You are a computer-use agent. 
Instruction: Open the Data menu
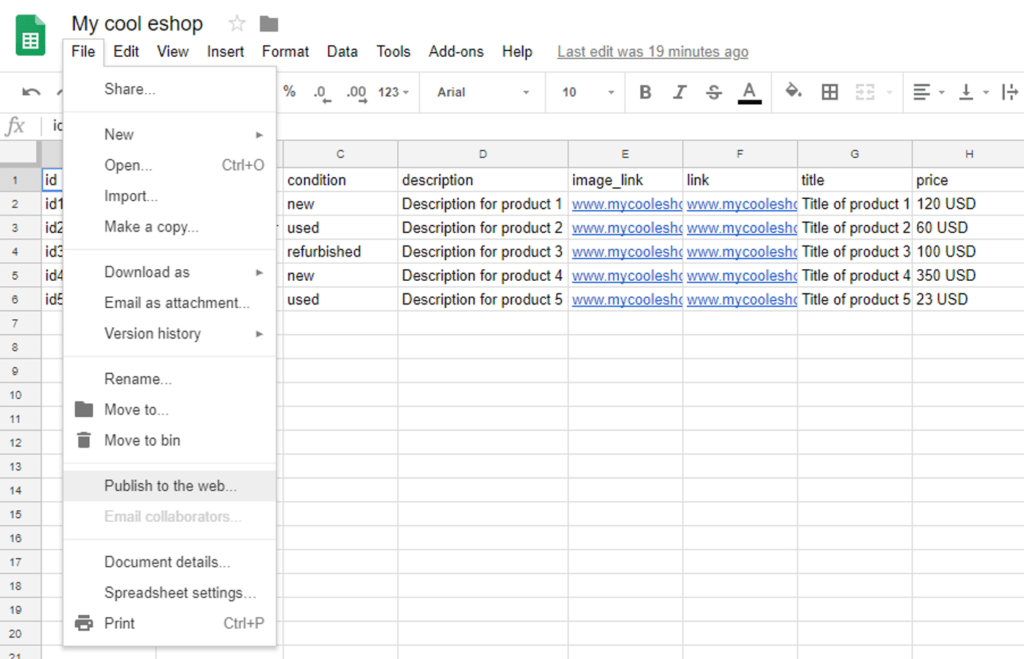coord(342,52)
